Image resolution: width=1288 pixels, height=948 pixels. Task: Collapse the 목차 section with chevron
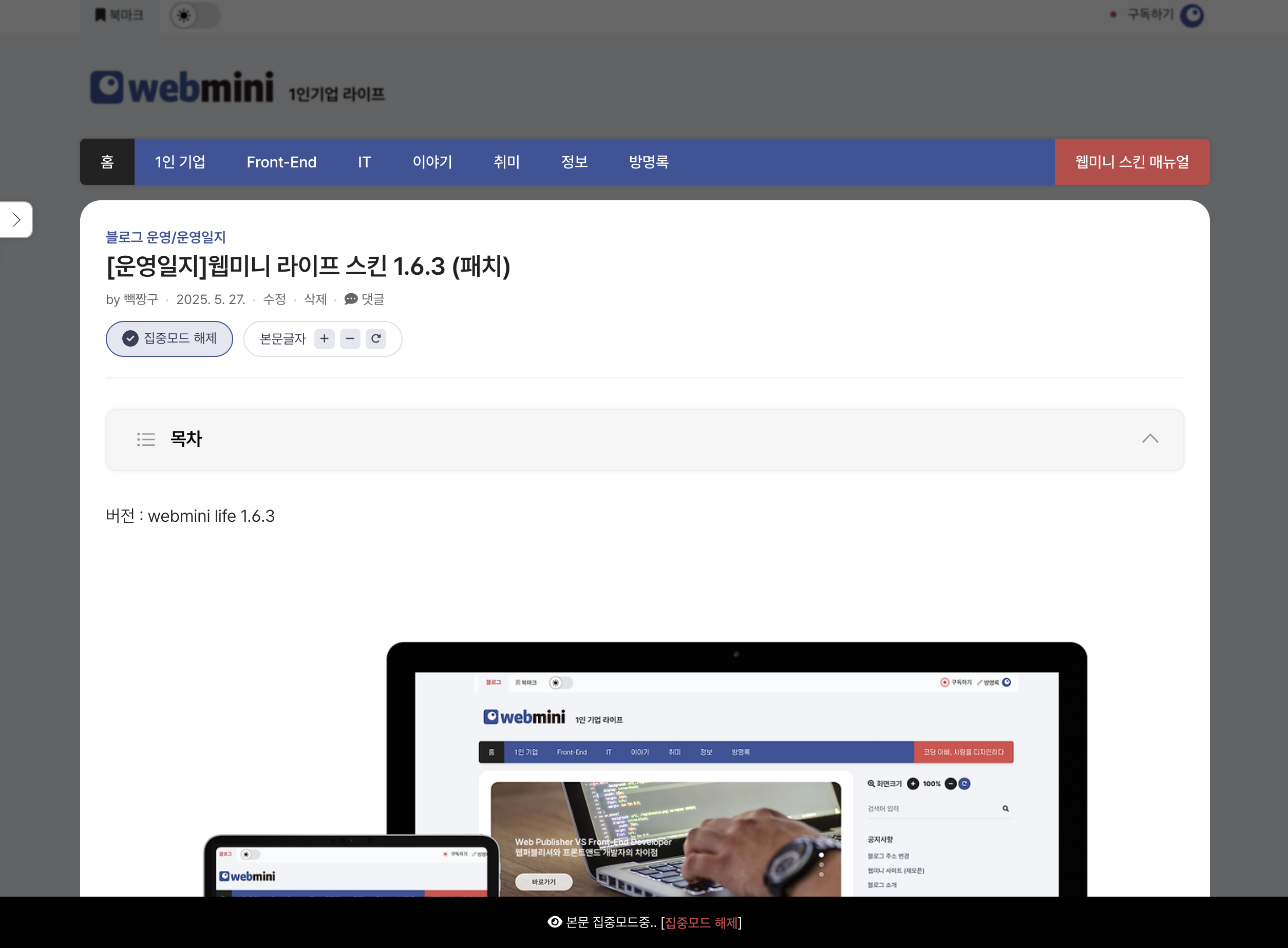coord(1150,439)
